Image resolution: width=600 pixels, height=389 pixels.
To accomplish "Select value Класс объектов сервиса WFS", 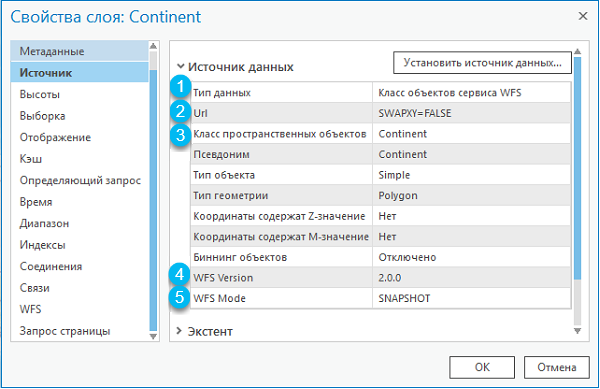I will [x=450, y=93].
